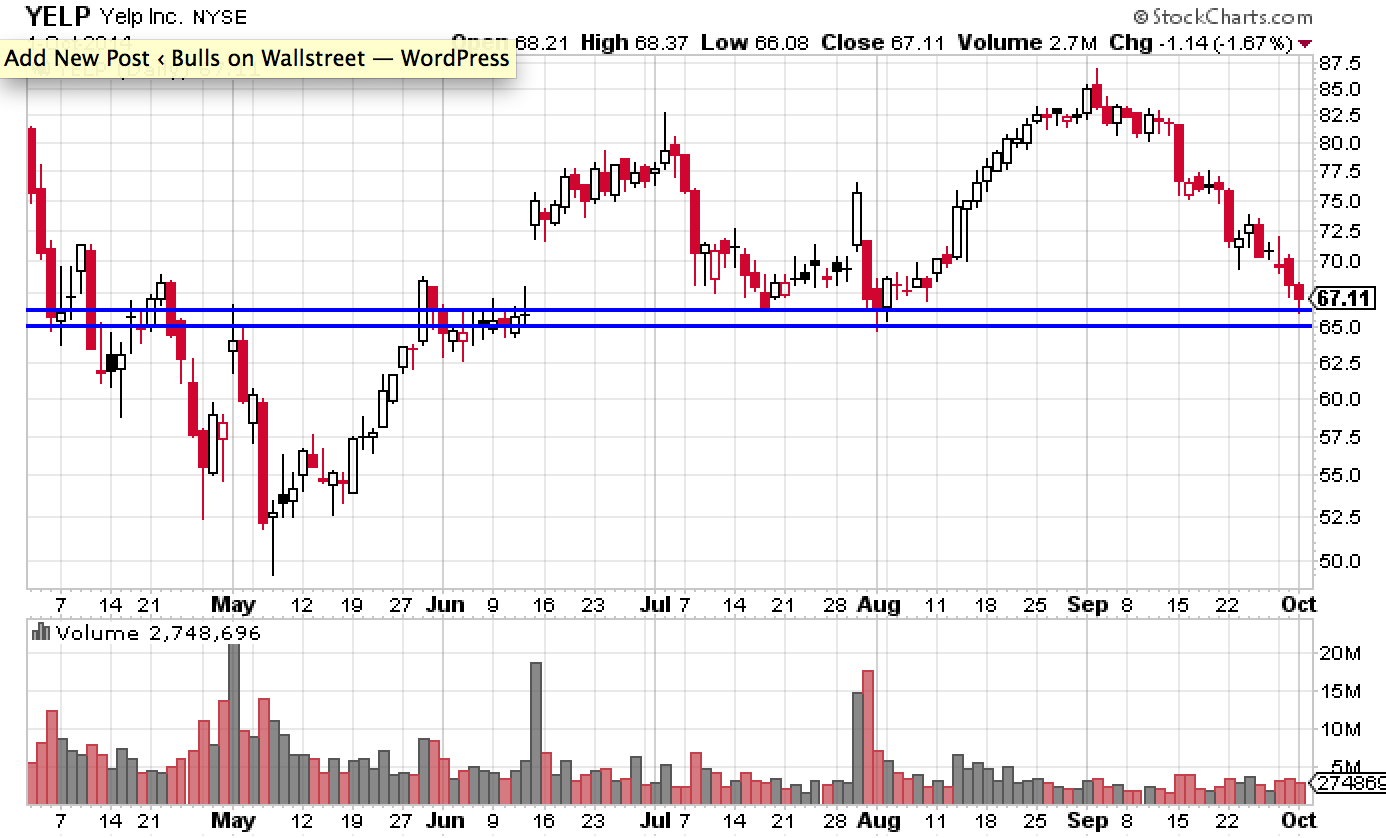Click the 20M volume axis label
The width and height of the screenshot is (1386, 838).
1338,653
